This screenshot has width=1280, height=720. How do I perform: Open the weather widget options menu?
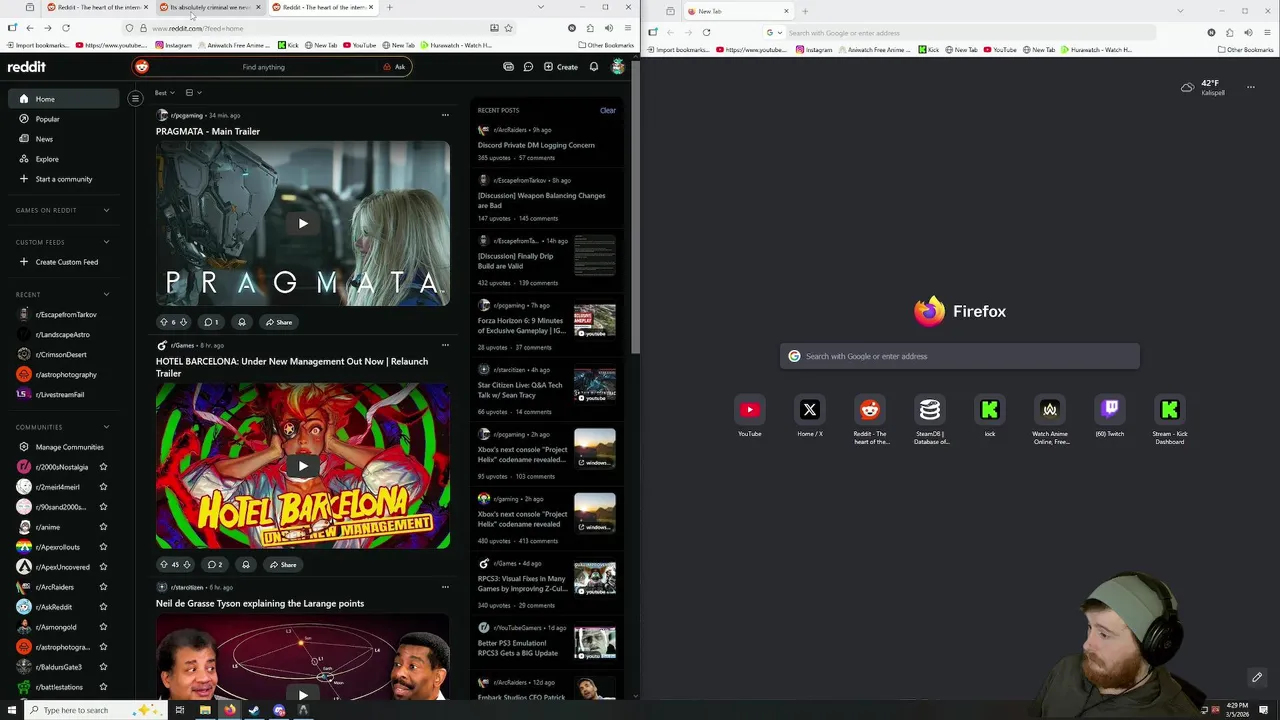(1250, 88)
